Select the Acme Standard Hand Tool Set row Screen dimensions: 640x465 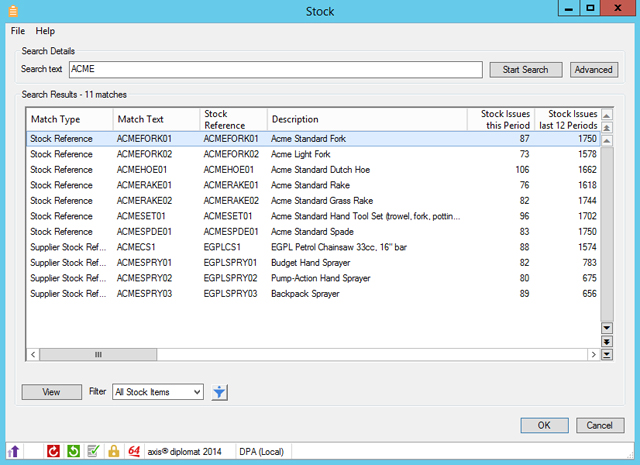(x=313, y=216)
